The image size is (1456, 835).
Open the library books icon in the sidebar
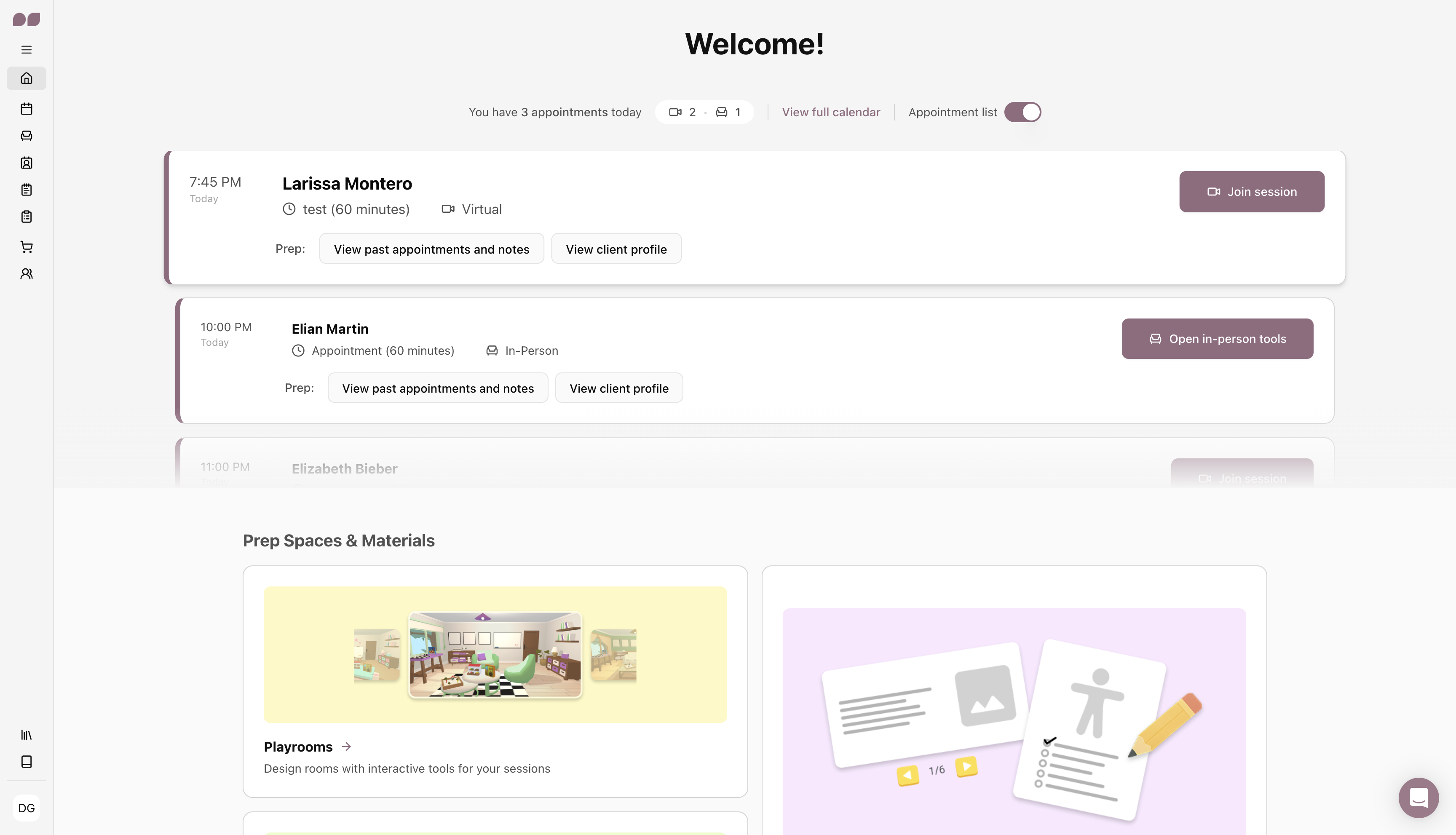(x=27, y=735)
